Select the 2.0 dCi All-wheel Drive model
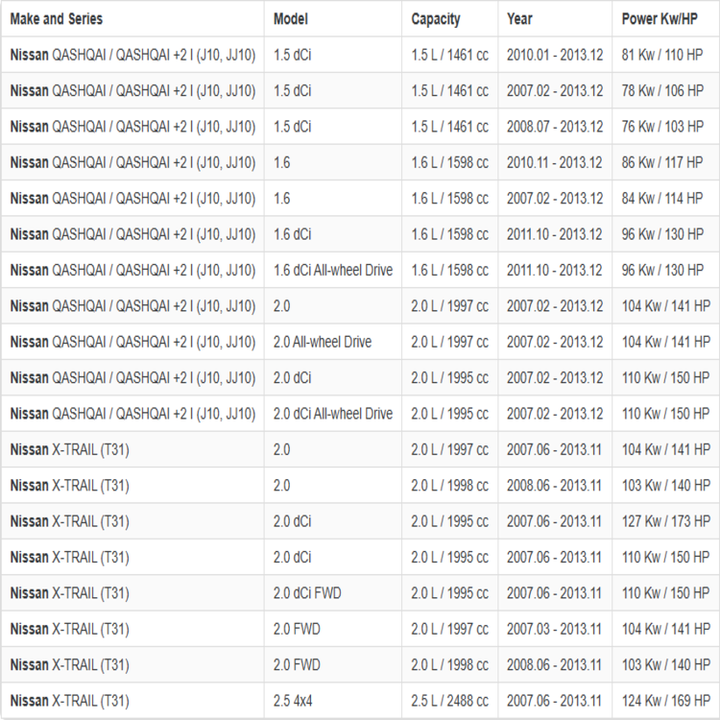Image resolution: width=720 pixels, height=720 pixels. pyautogui.click(x=333, y=414)
